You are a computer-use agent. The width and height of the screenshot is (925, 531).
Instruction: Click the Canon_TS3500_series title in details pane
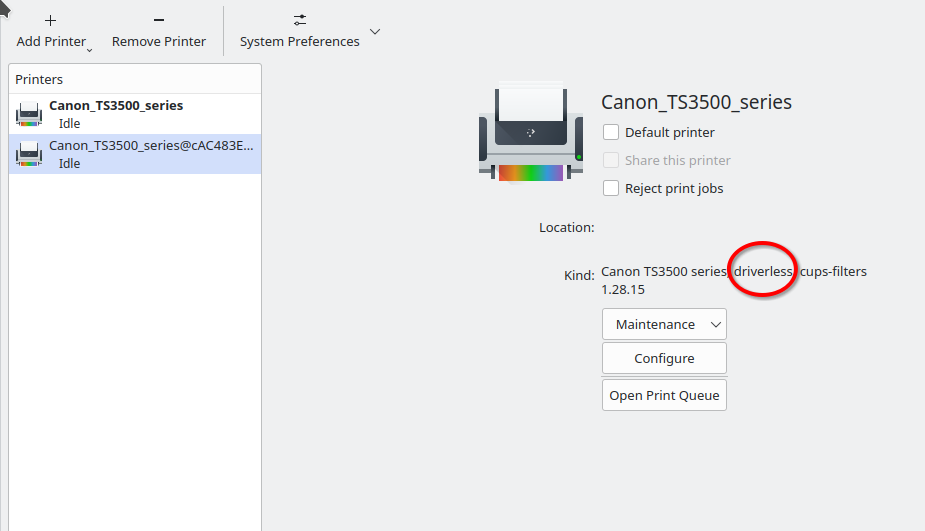click(696, 102)
